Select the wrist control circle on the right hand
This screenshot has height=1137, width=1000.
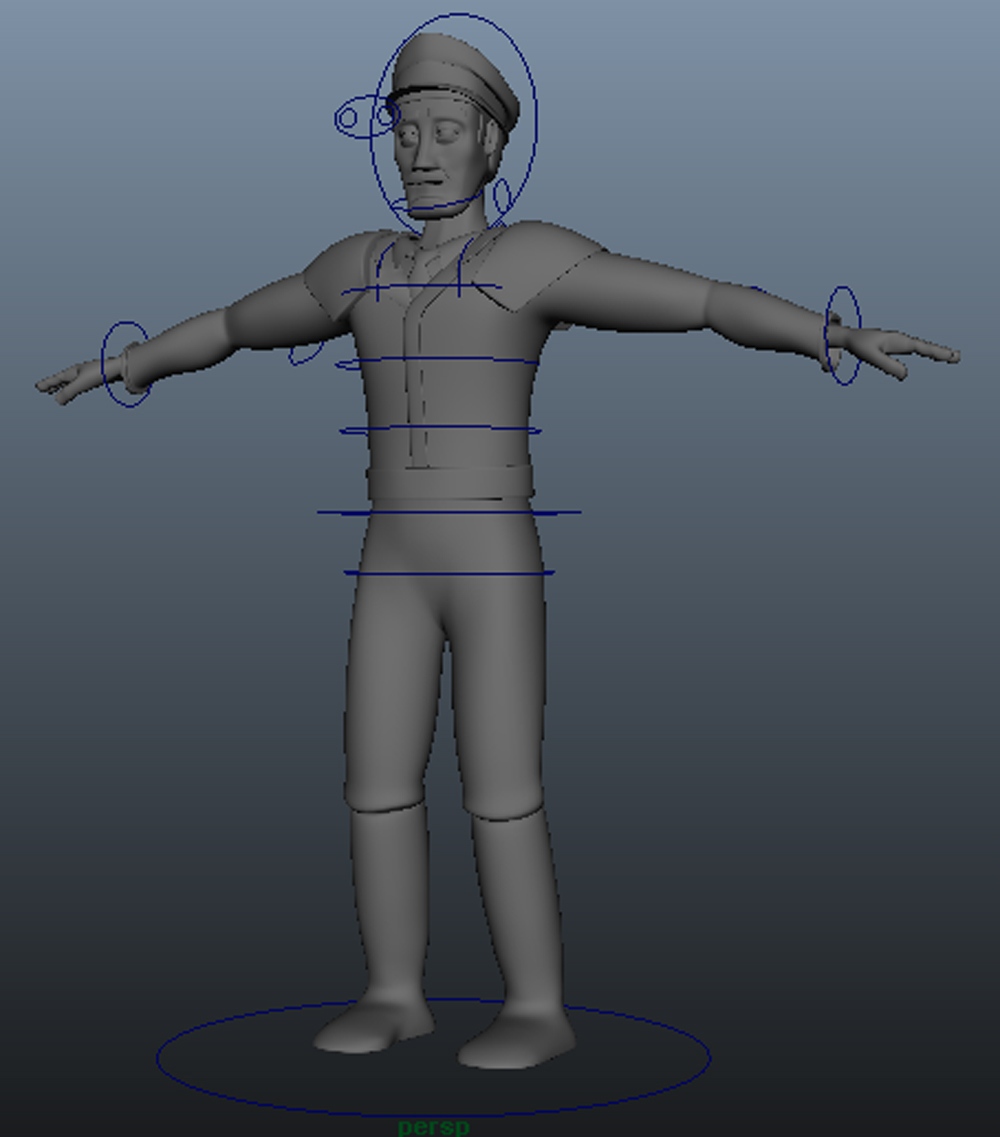[125, 365]
